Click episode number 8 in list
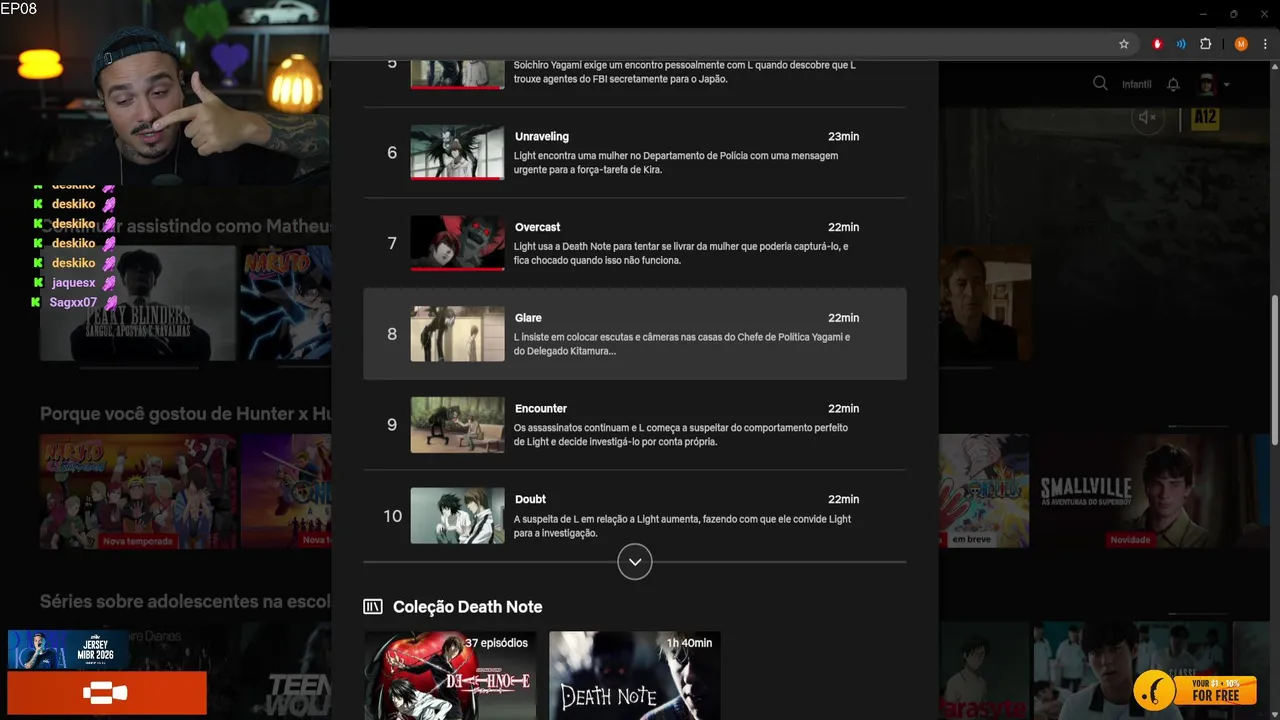Screen dimensions: 1280x720 click(392, 334)
